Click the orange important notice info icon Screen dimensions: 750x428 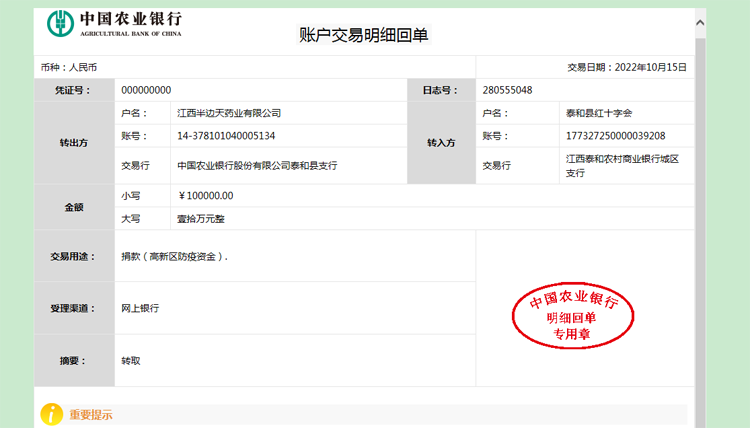[52, 414]
